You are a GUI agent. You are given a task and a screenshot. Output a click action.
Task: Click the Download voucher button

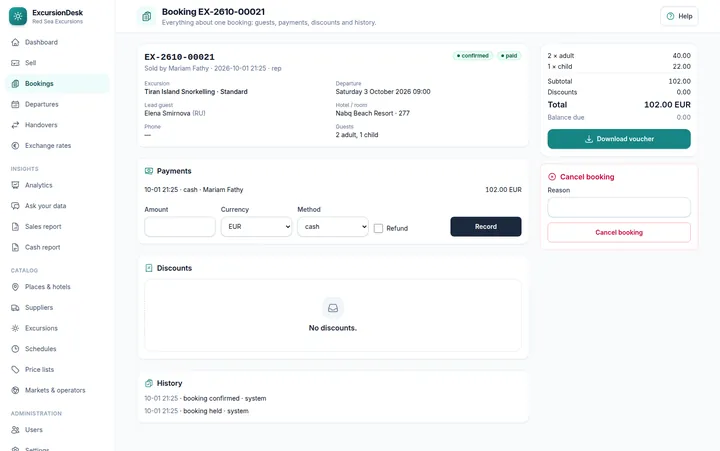click(x=619, y=139)
